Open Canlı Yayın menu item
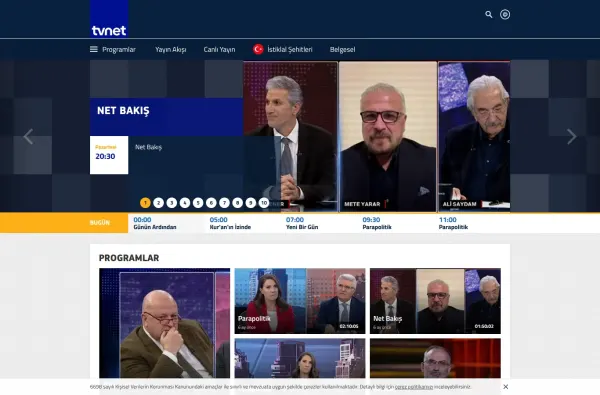Screen dimensions: 600x395 [219, 49]
